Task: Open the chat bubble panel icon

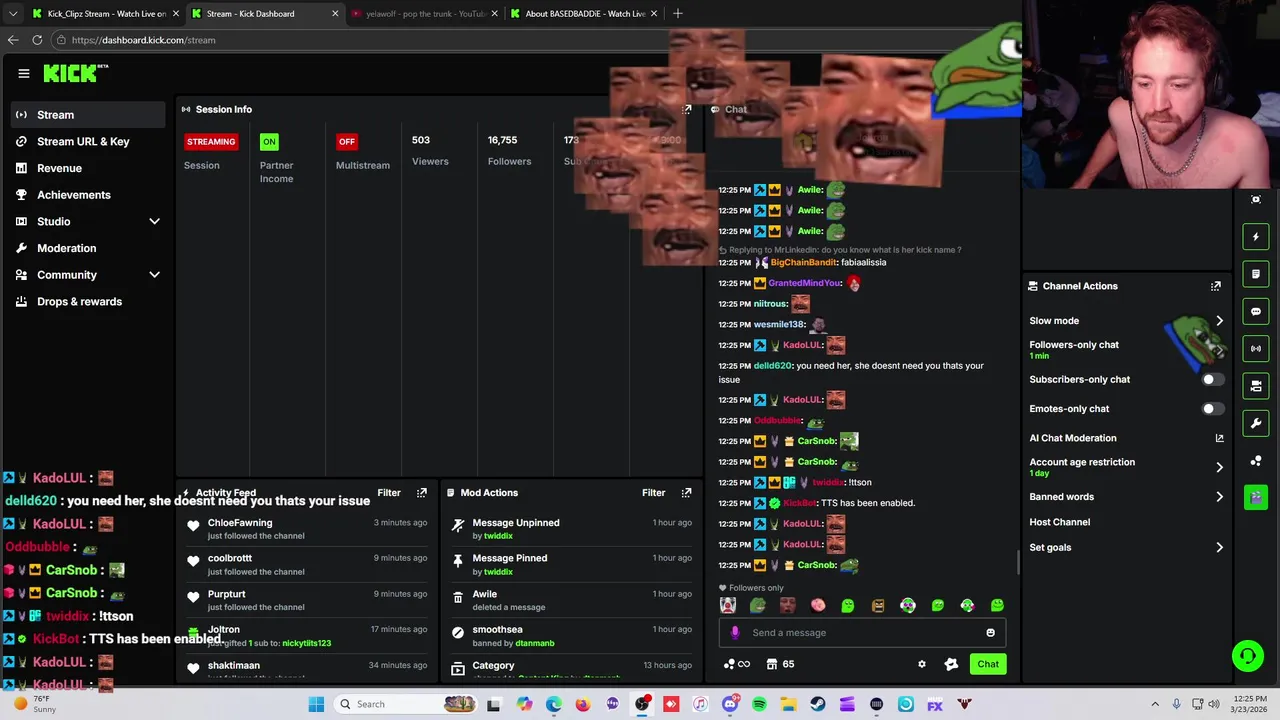Action: (x=1256, y=311)
